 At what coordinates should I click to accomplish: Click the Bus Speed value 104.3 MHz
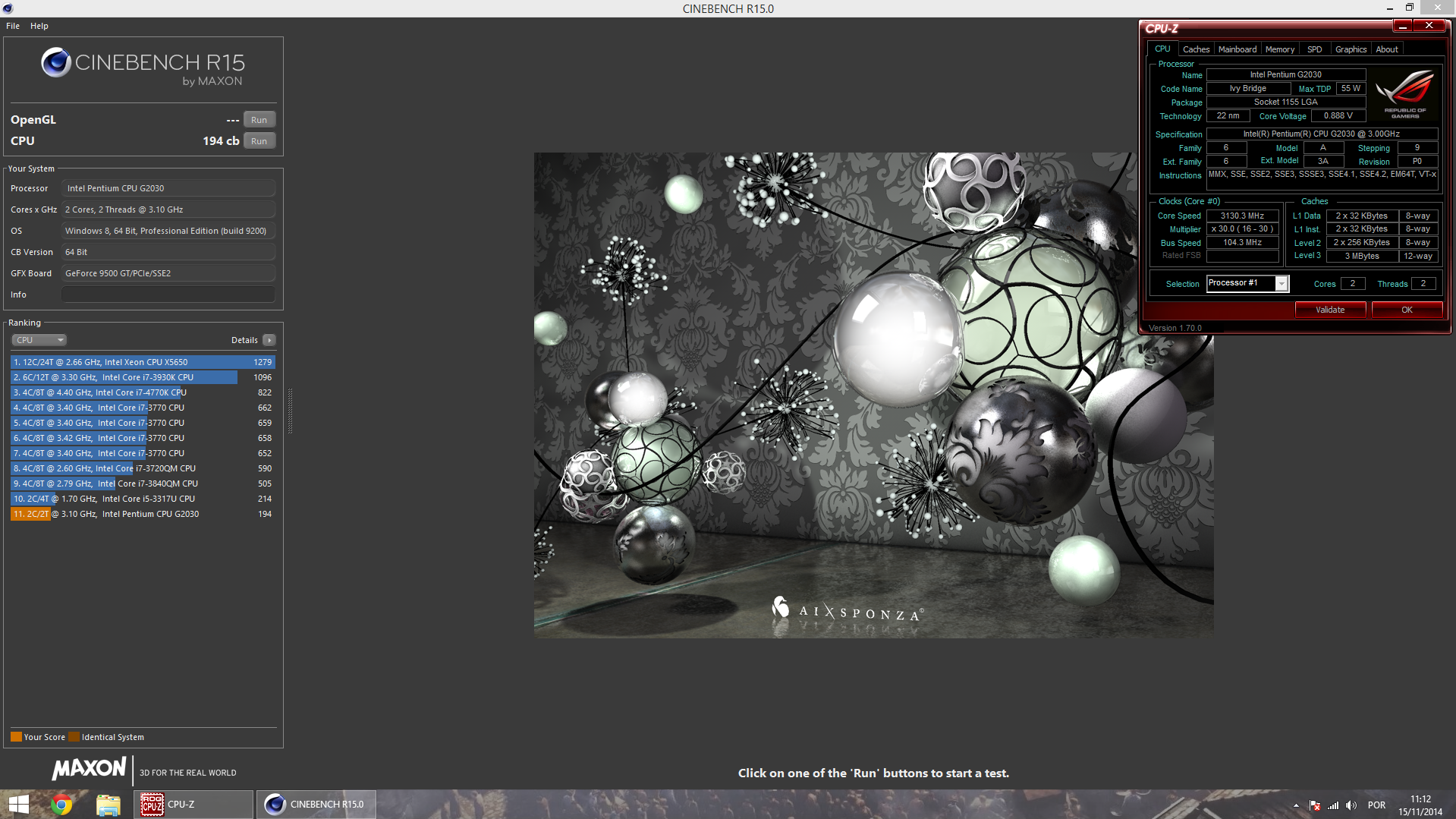click(x=1242, y=242)
